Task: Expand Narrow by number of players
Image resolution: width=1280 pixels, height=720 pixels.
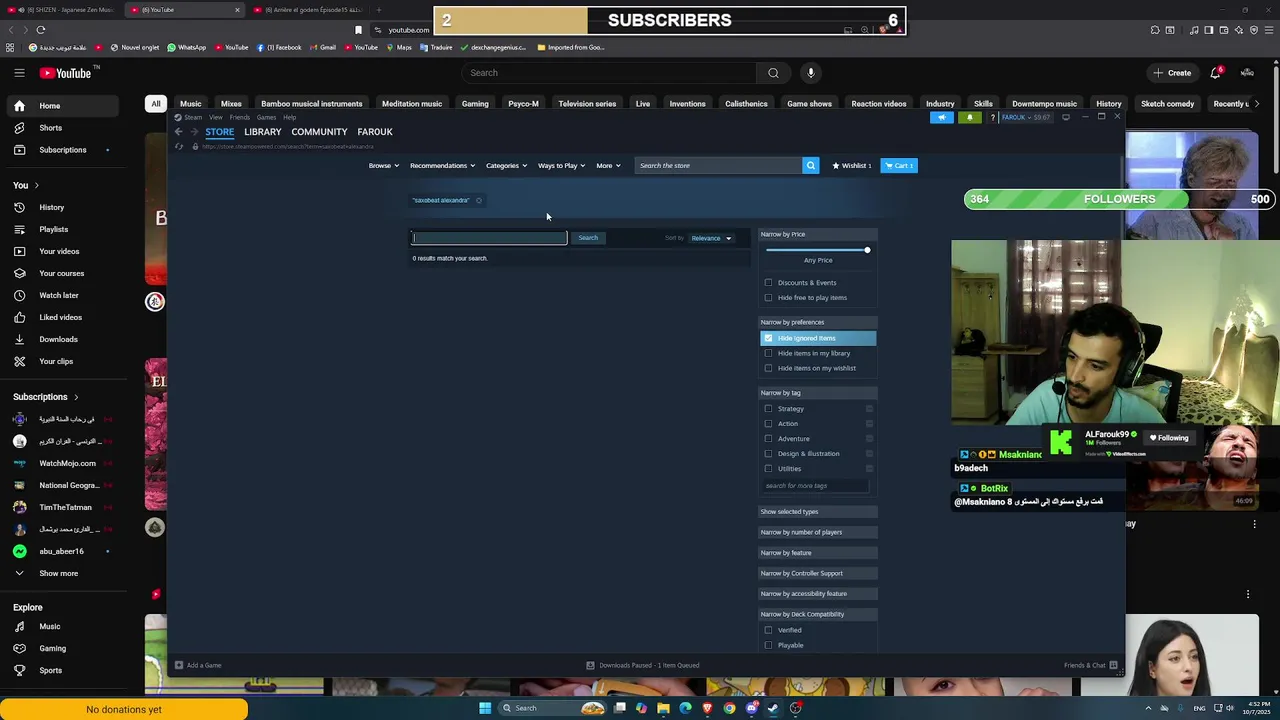Action: [x=818, y=532]
